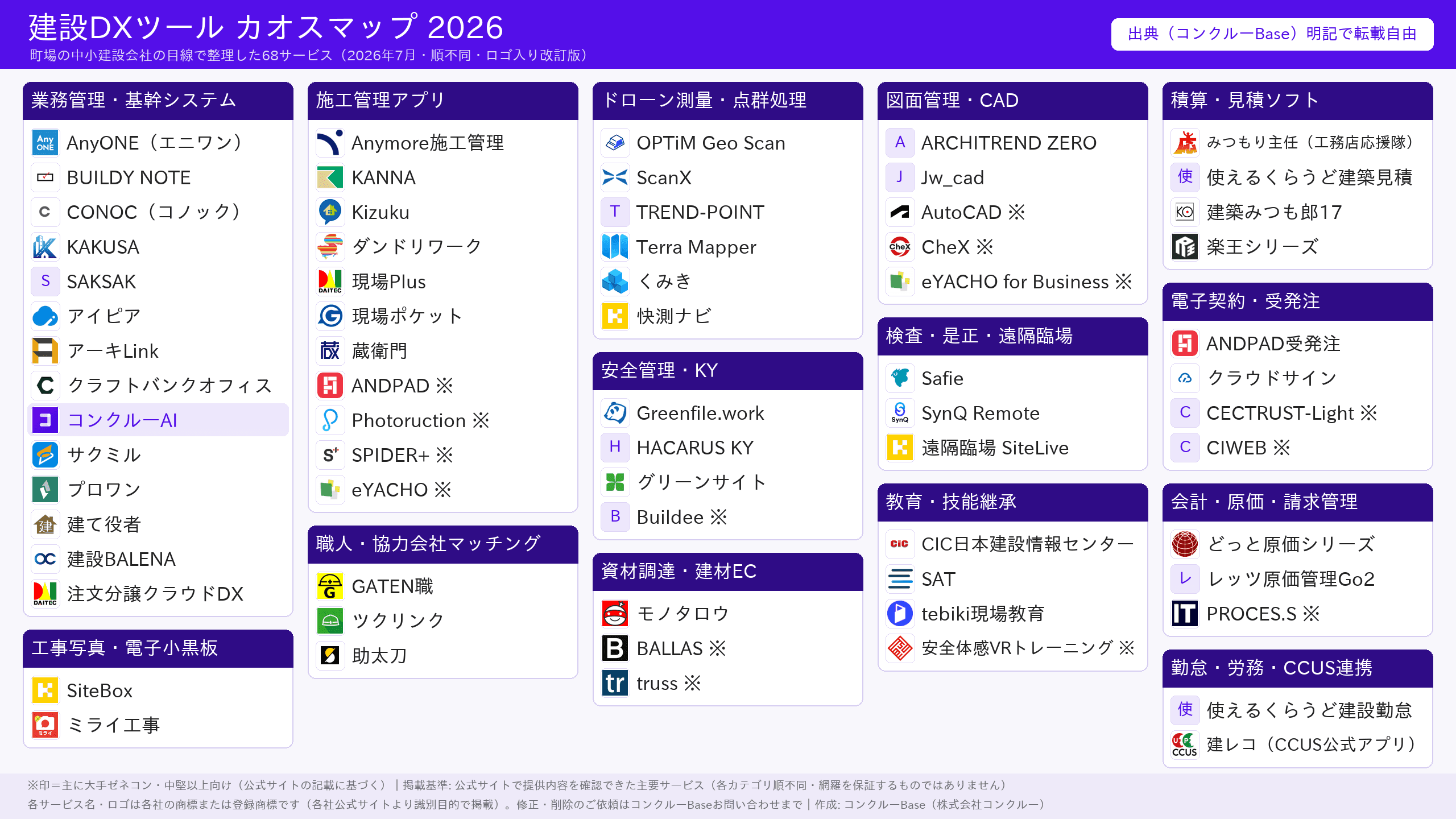Click the 使えるくらうど建設勤怠 text
This screenshot has height=819, width=1456.
point(1309,710)
